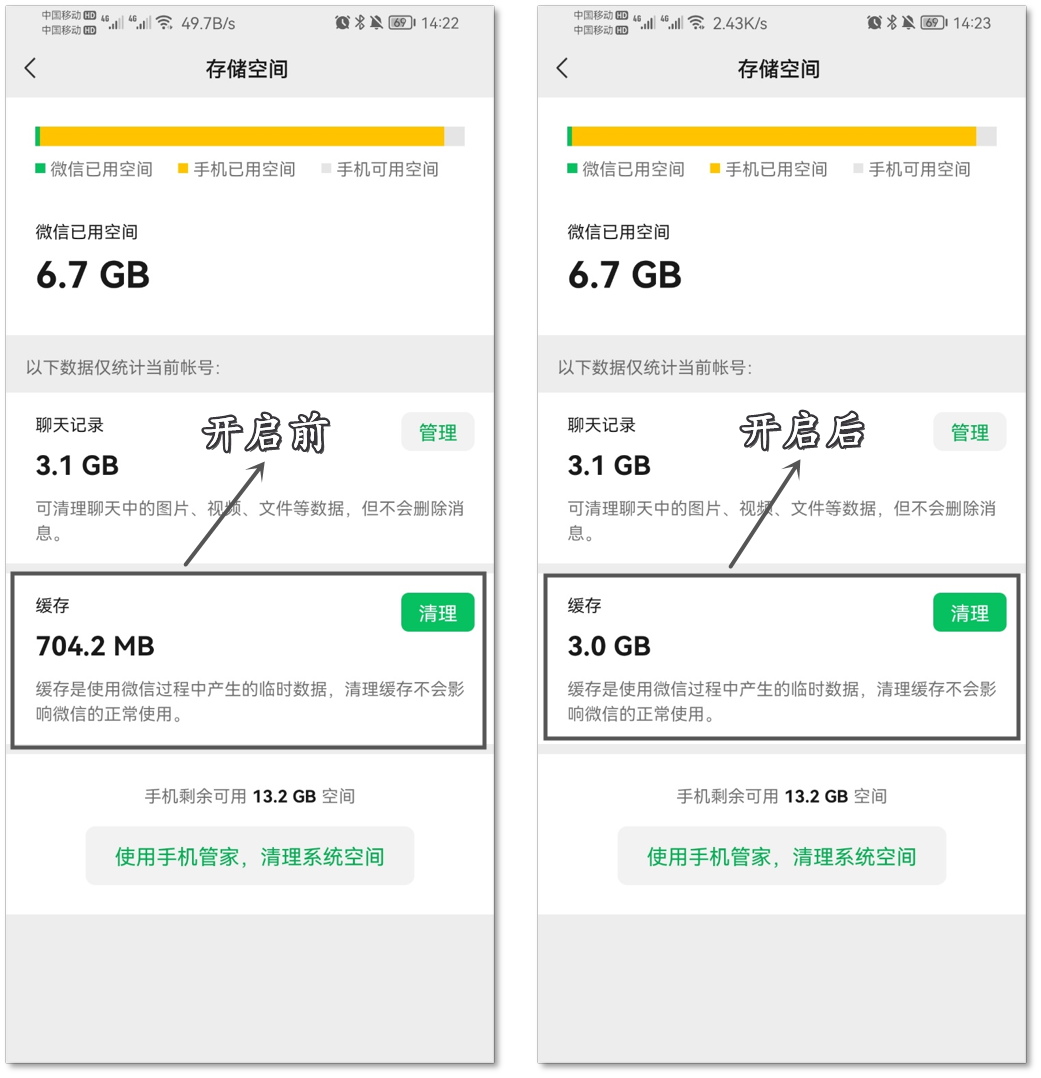Tap the back arrow on the right screenshot
This screenshot has height=1078, width=1041.
[562, 68]
